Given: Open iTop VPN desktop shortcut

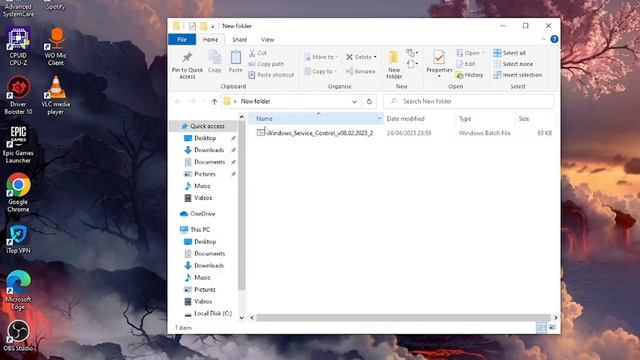Looking at the screenshot, I should point(18,239).
